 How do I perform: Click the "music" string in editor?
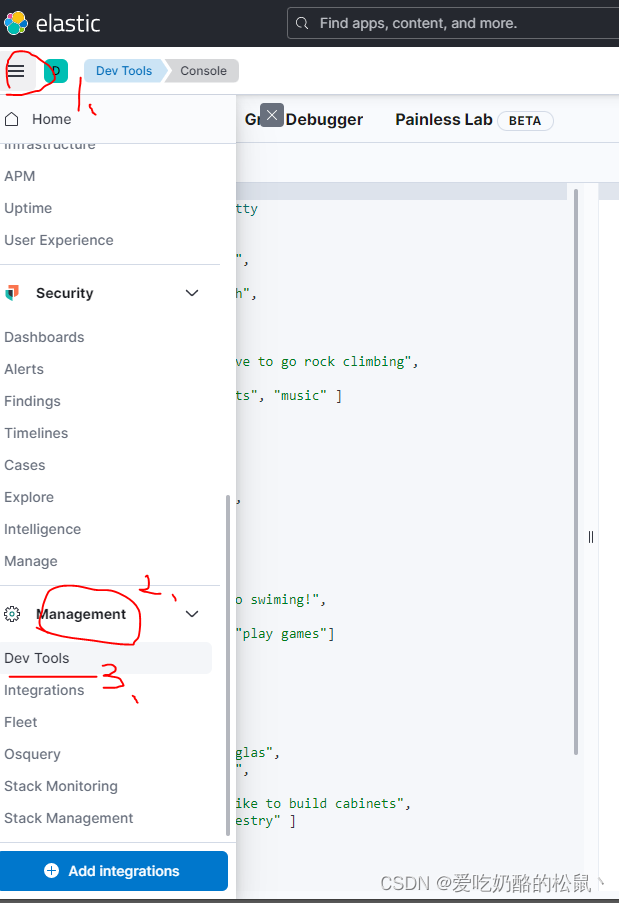pos(300,395)
